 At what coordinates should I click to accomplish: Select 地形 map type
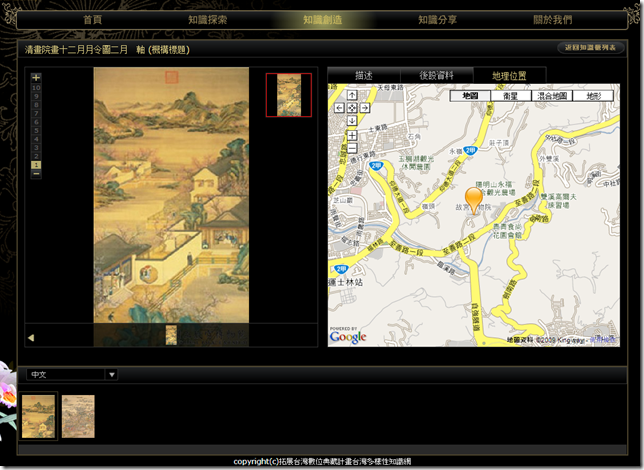click(x=593, y=96)
